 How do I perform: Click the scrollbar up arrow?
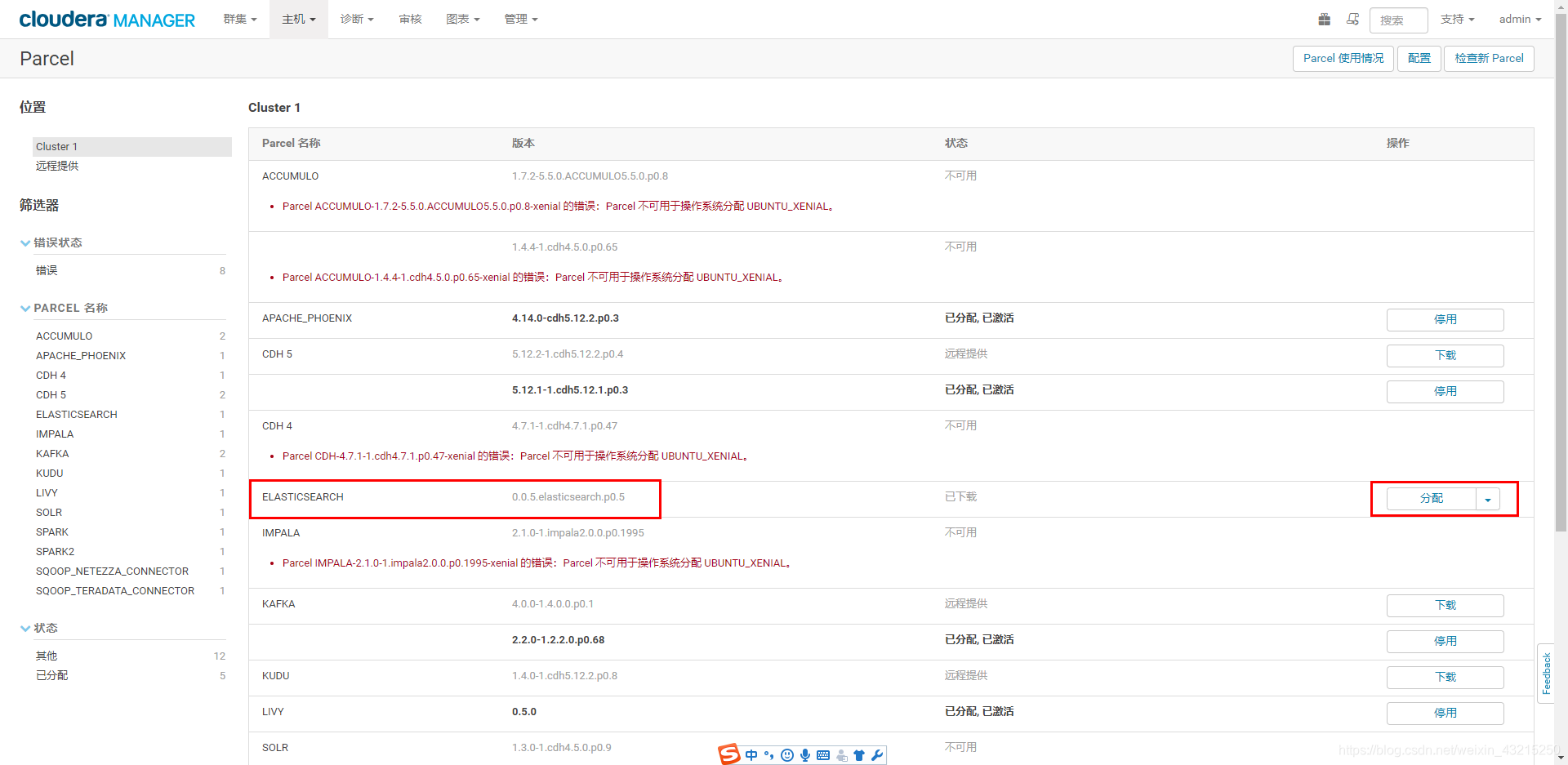coord(1561,7)
